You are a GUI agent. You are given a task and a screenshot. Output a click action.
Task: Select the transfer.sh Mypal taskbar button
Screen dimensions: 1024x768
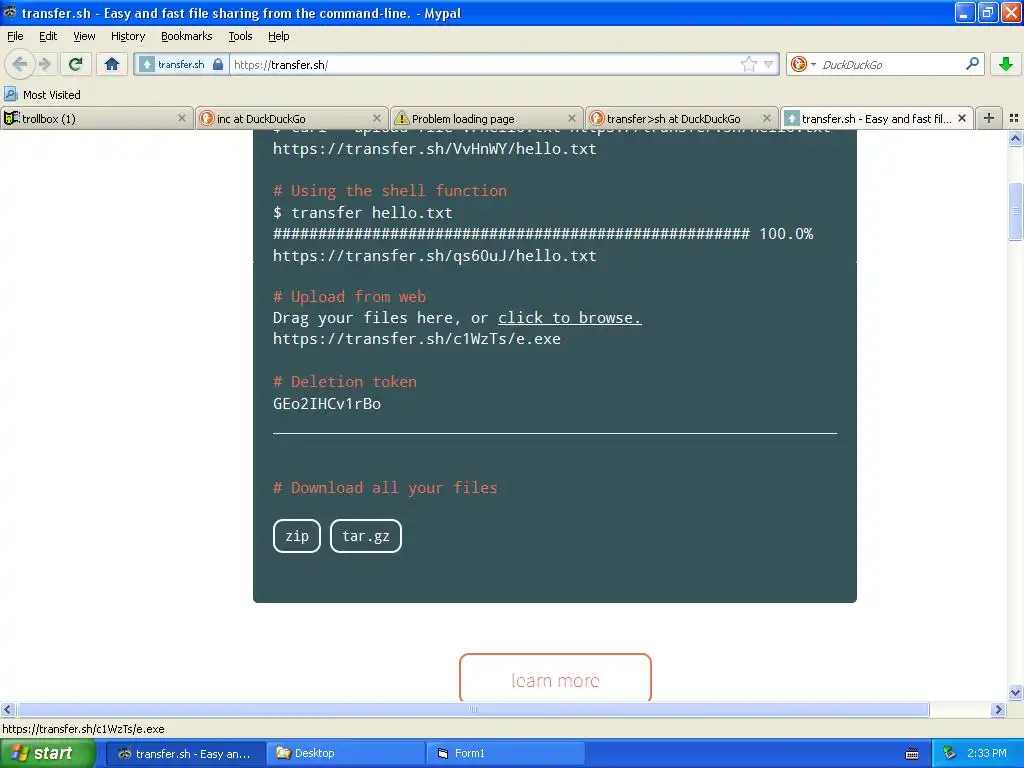tap(185, 754)
